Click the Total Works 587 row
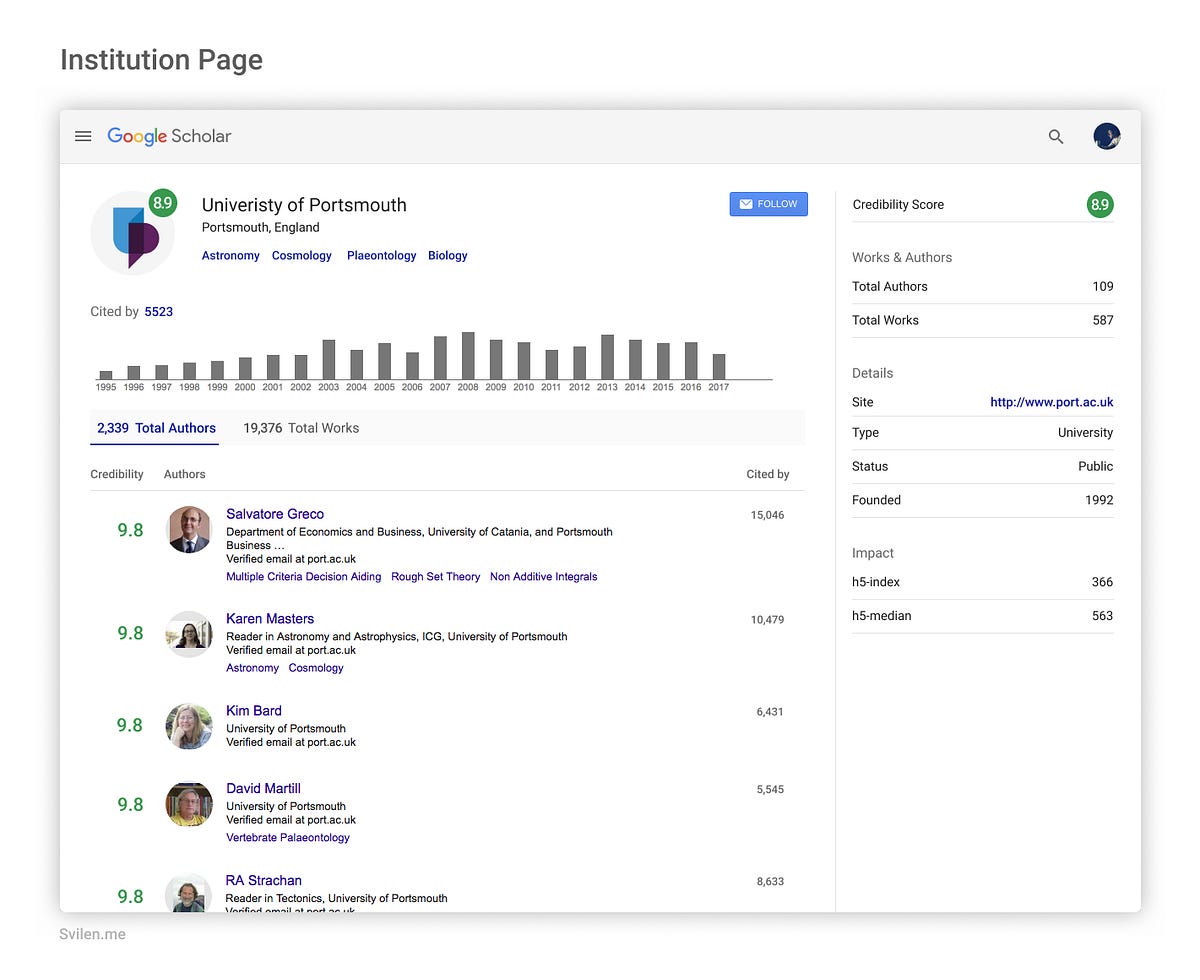 [983, 320]
